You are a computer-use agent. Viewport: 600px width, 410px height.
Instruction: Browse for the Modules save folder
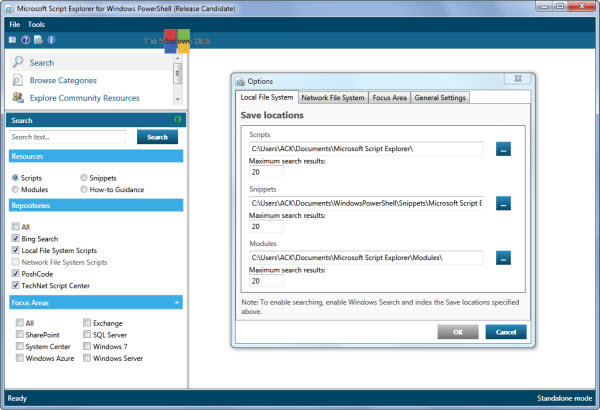pyautogui.click(x=503, y=258)
